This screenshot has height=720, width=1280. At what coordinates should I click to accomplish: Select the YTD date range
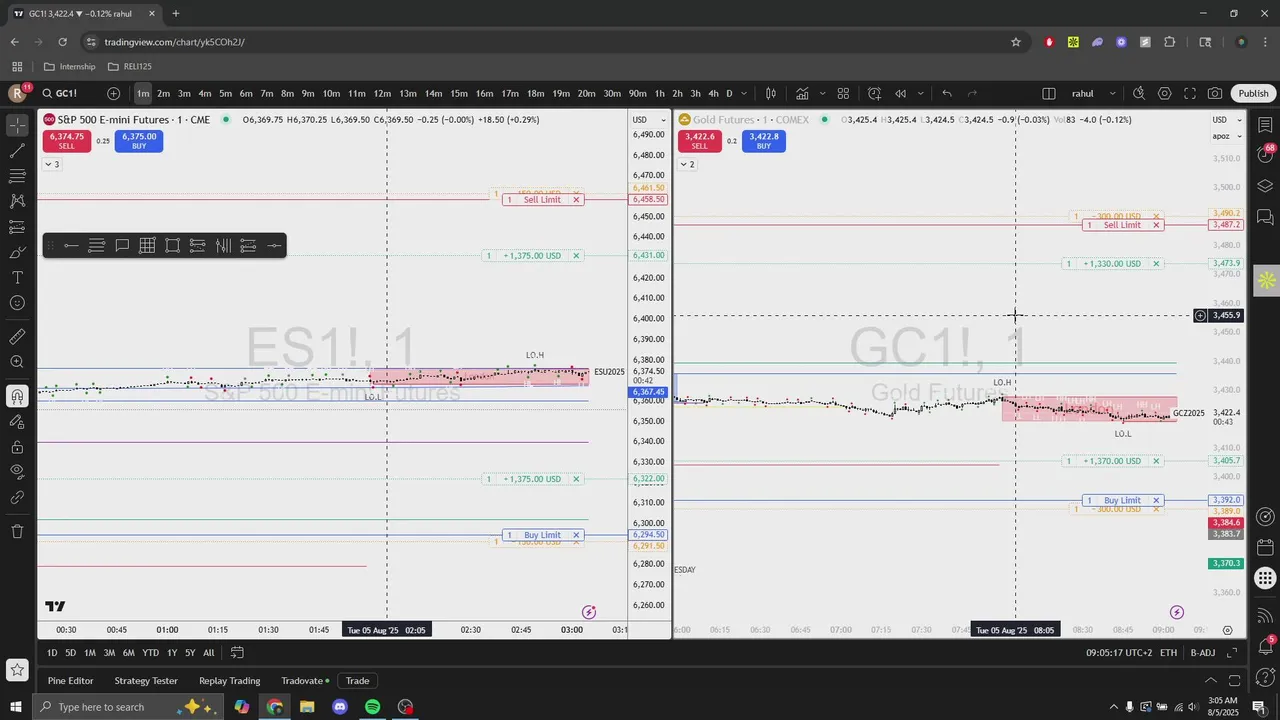150,653
